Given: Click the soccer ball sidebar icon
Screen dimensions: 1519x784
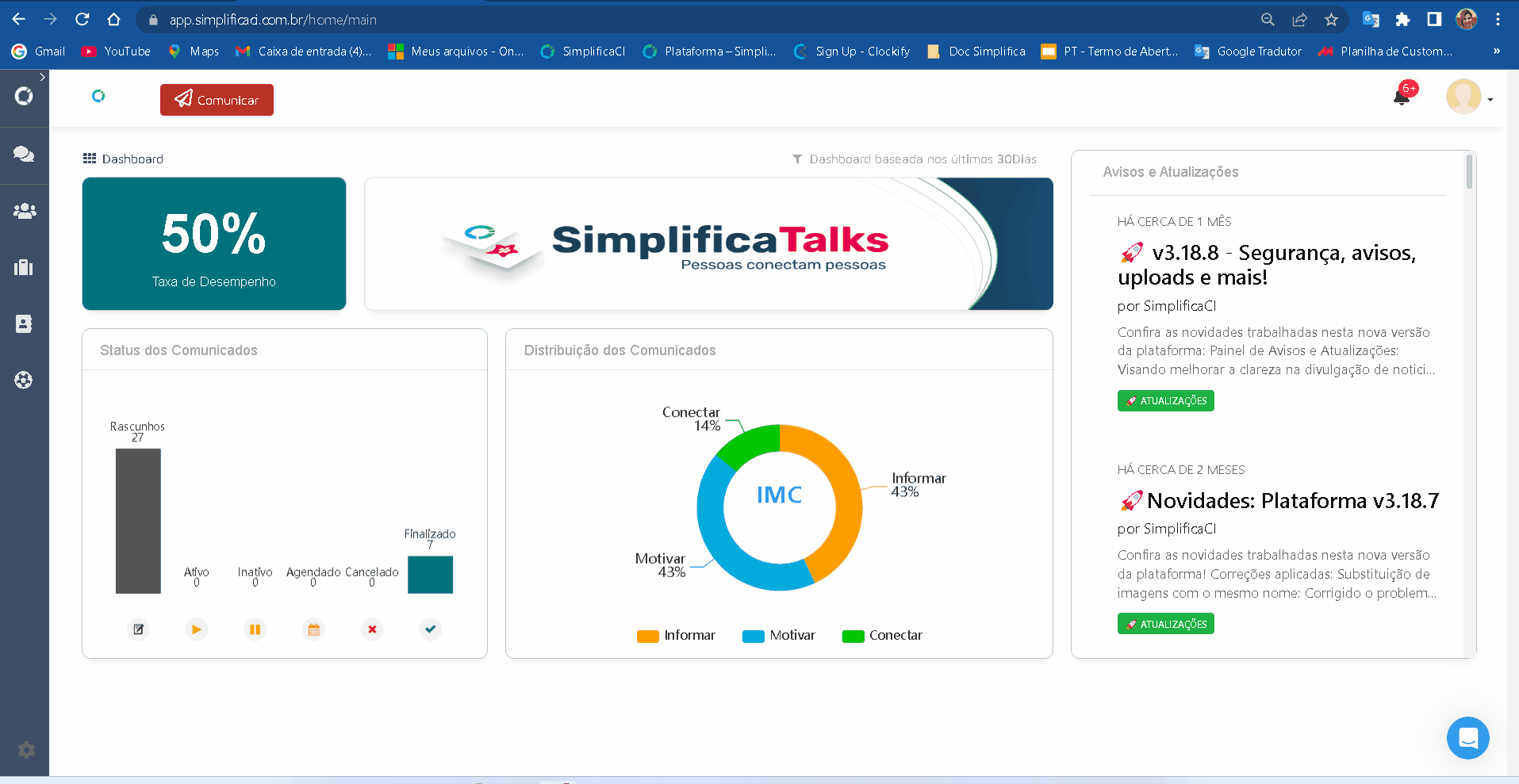Looking at the screenshot, I should coord(24,380).
